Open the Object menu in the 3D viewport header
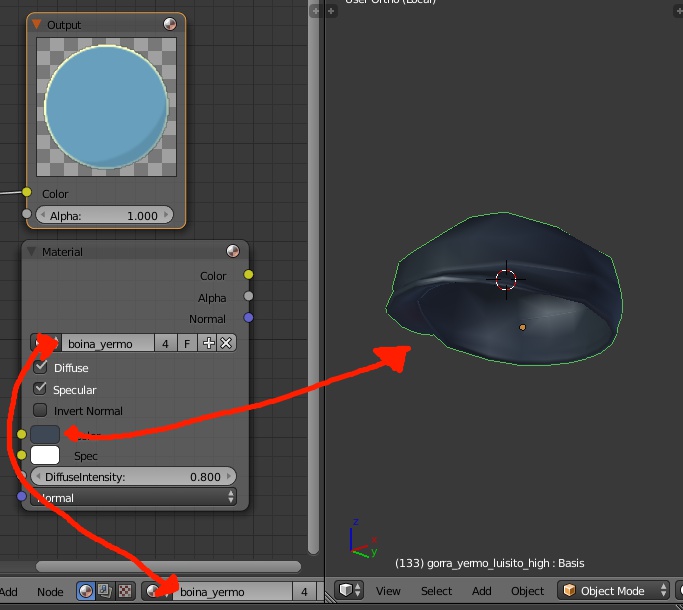683x610 pixels. click(x=527, y=591)
